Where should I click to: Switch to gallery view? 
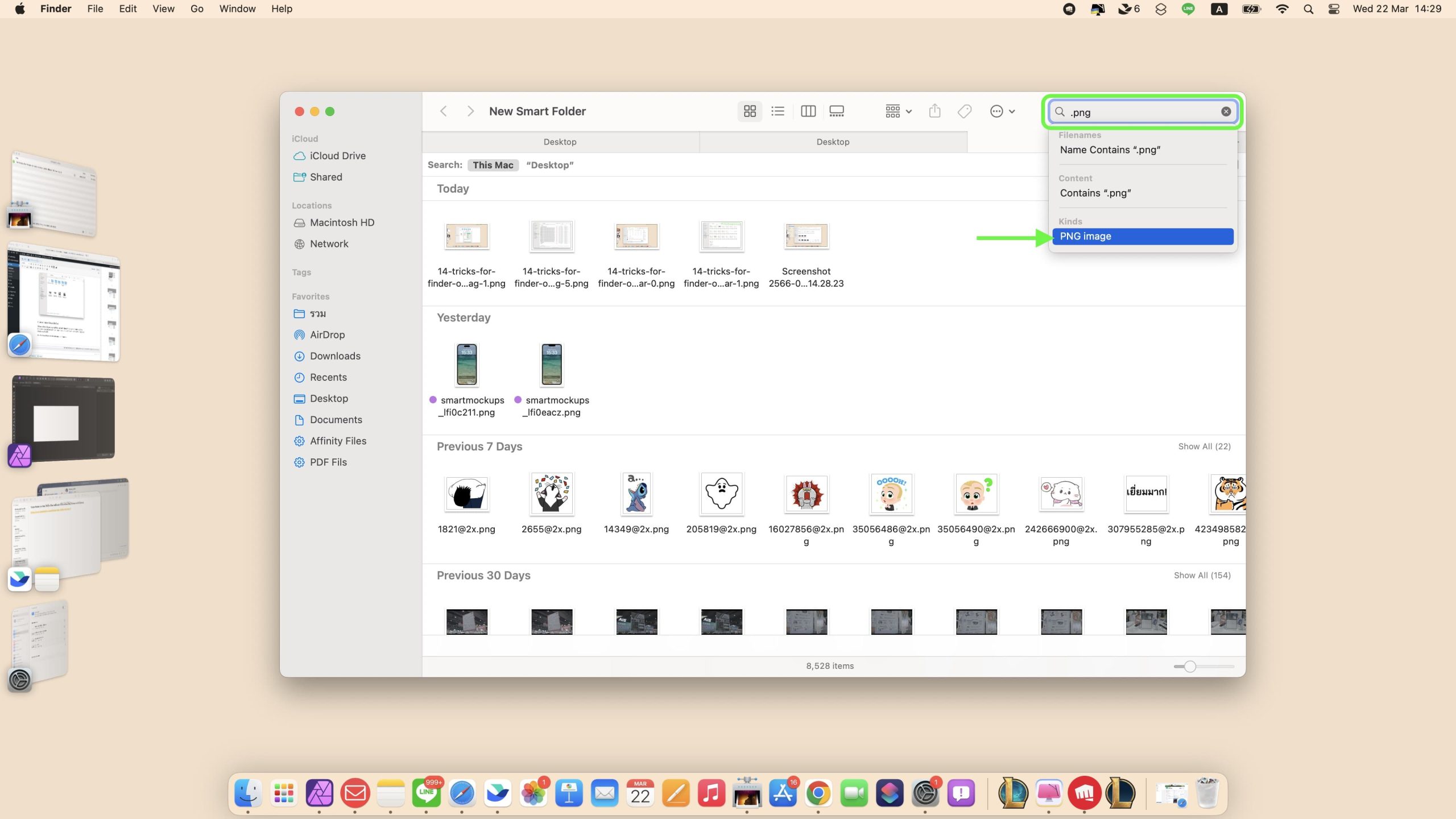pos(836,111)
